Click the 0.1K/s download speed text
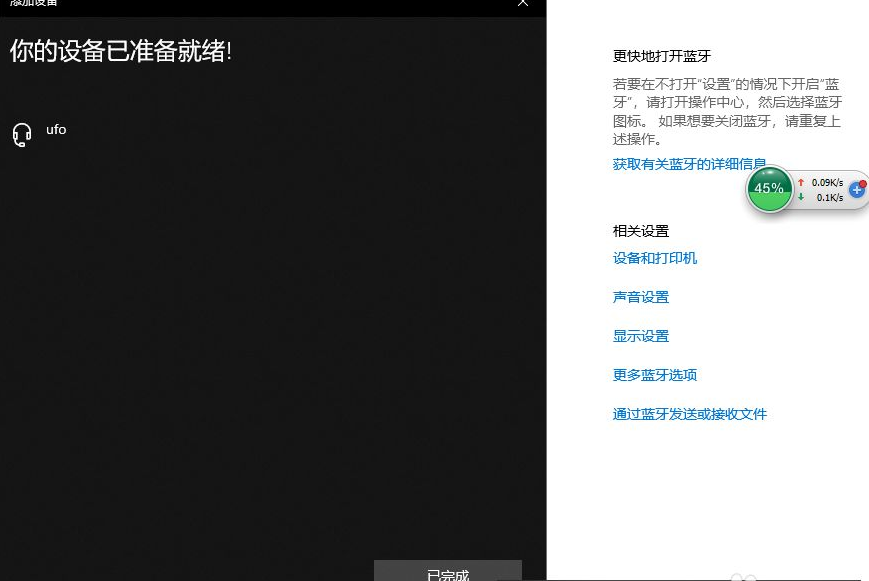The height and width of the screenshot is (581, 869). pos(829,197)
